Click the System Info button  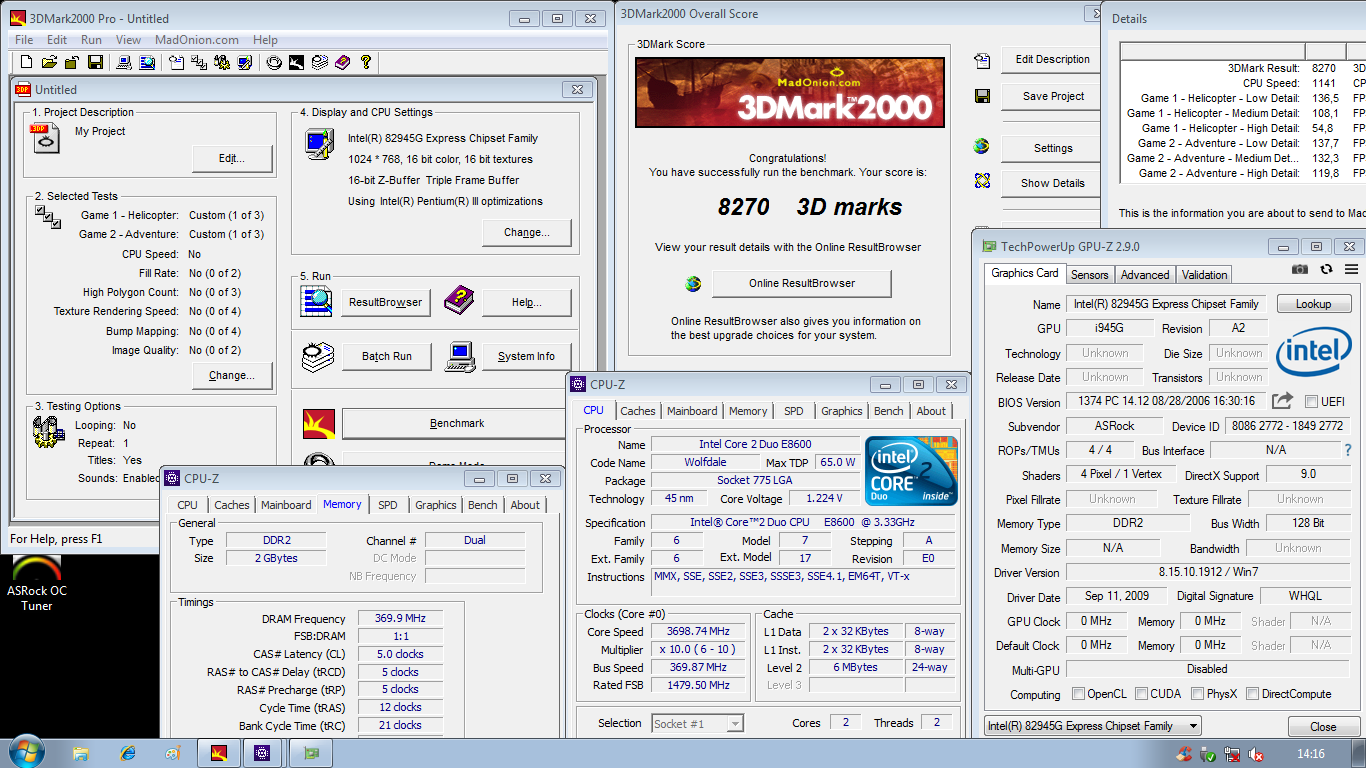(526, 356)
